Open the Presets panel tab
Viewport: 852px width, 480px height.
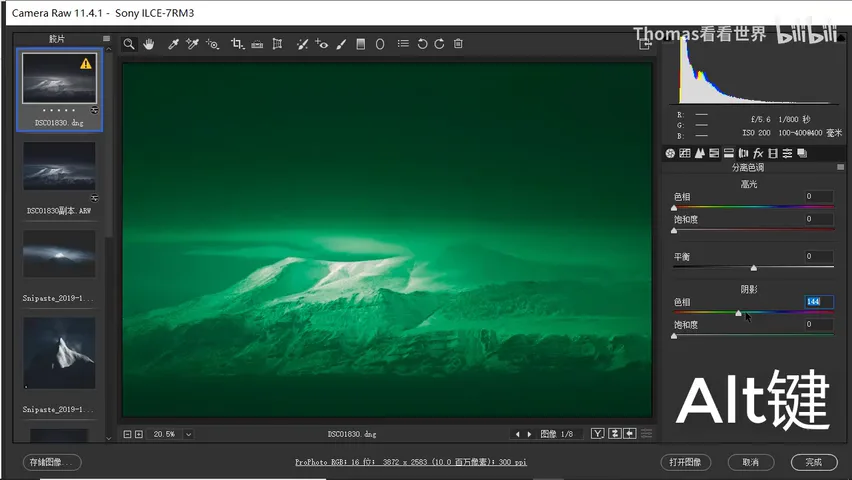(787, 153)
